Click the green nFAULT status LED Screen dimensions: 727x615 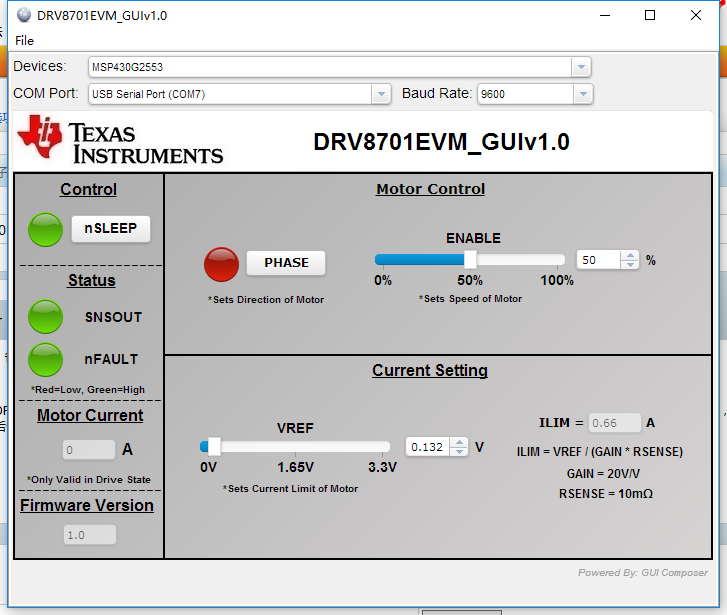[x=45, y=359]
